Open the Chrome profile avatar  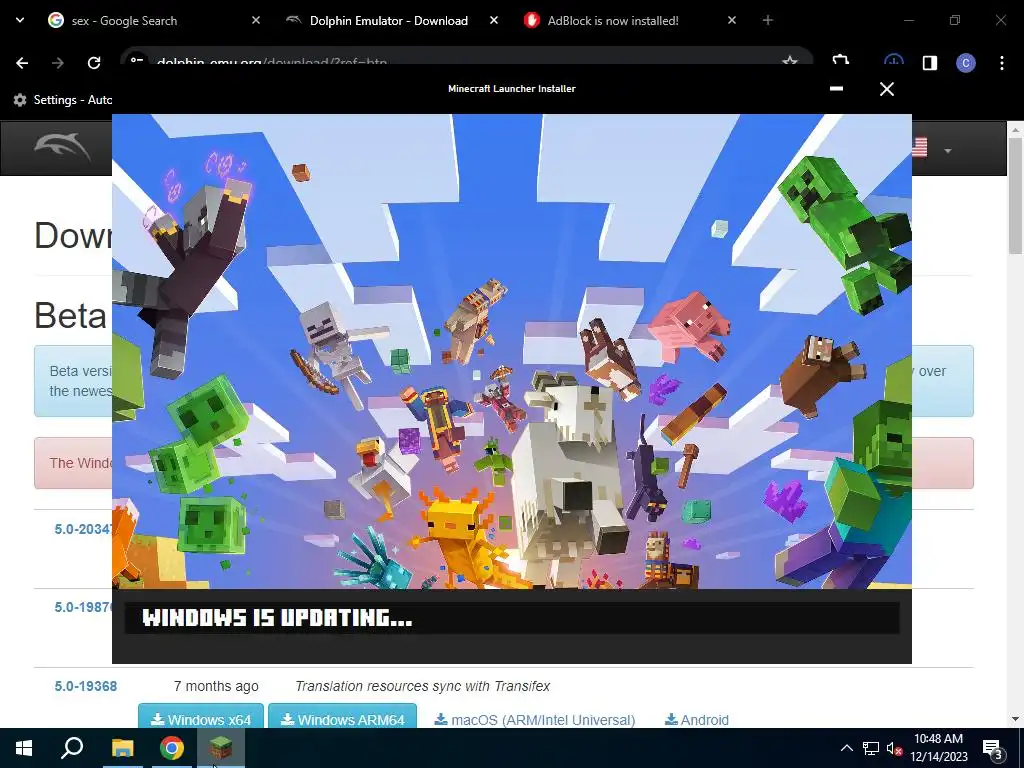[x=966, y=63]
